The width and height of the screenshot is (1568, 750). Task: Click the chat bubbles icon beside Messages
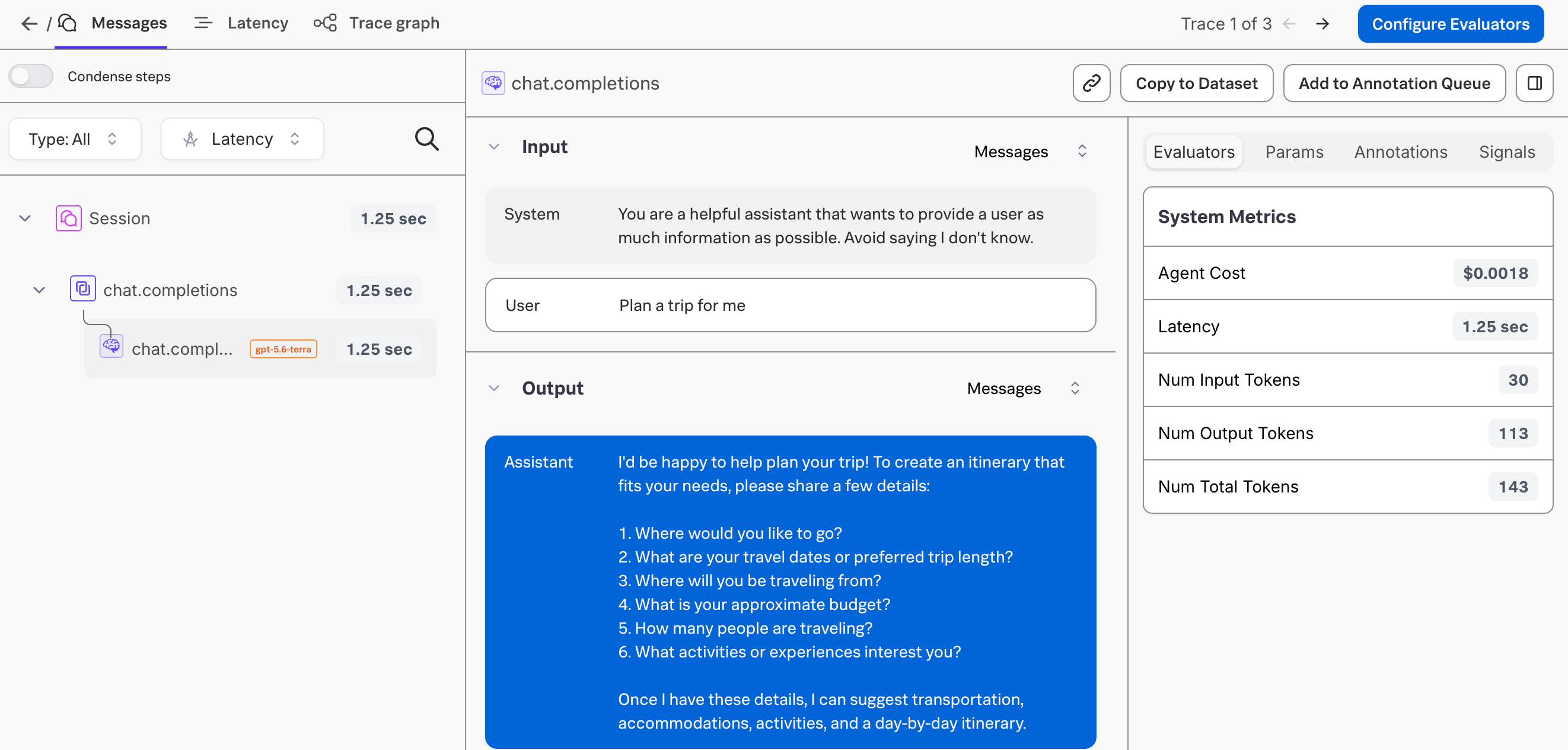point(67,23)
